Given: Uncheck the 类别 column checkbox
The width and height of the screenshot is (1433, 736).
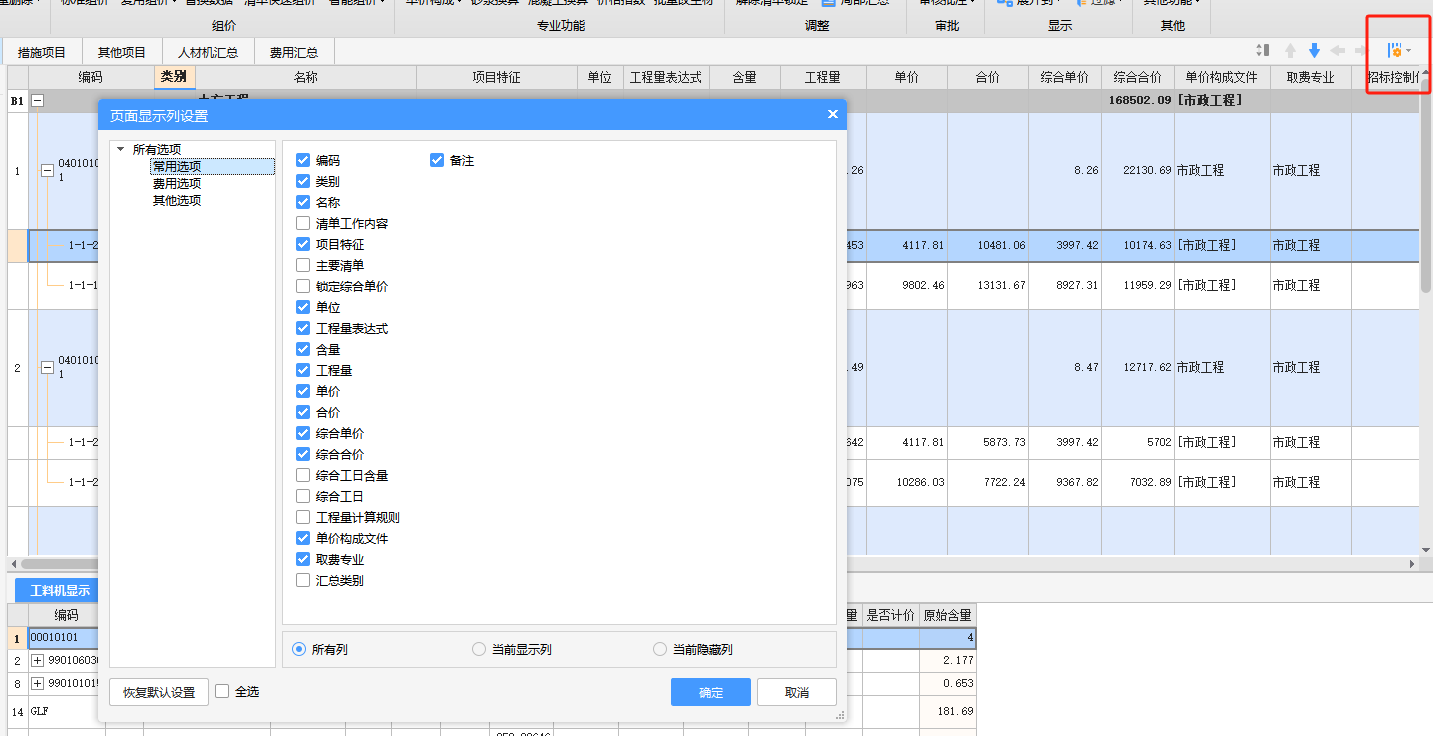Looking at the screenshot, I should (303, 181).
